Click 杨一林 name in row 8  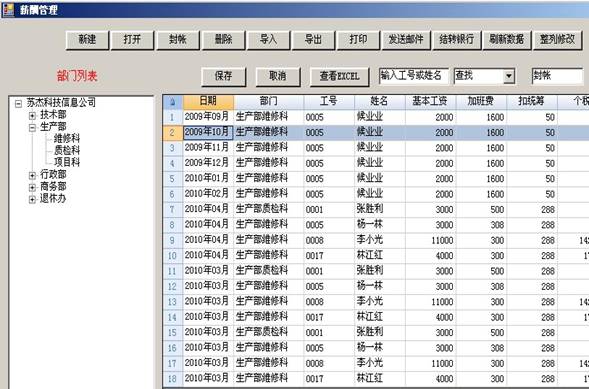point(379,225)
